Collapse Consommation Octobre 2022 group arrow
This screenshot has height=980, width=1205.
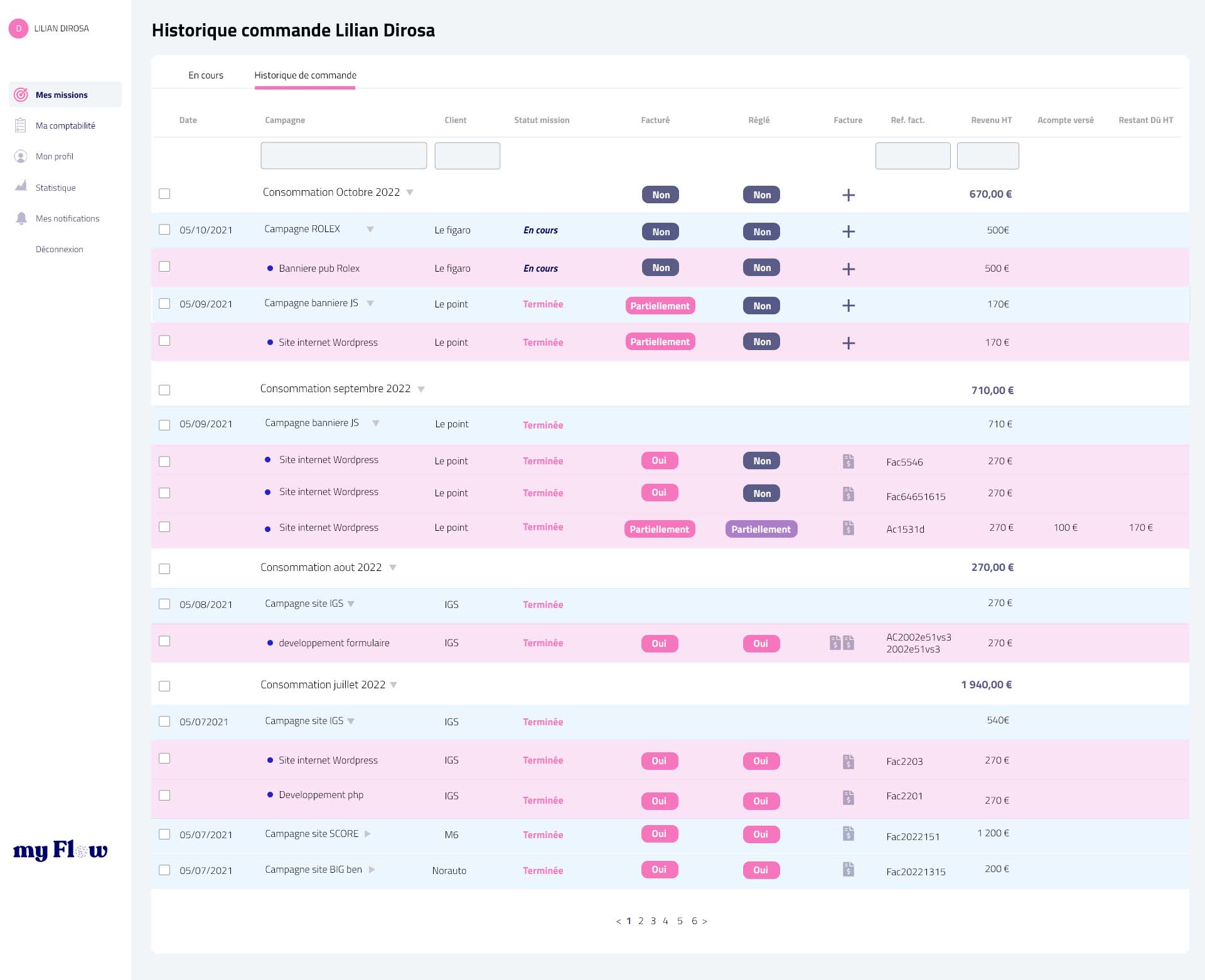tap(410, 193)
